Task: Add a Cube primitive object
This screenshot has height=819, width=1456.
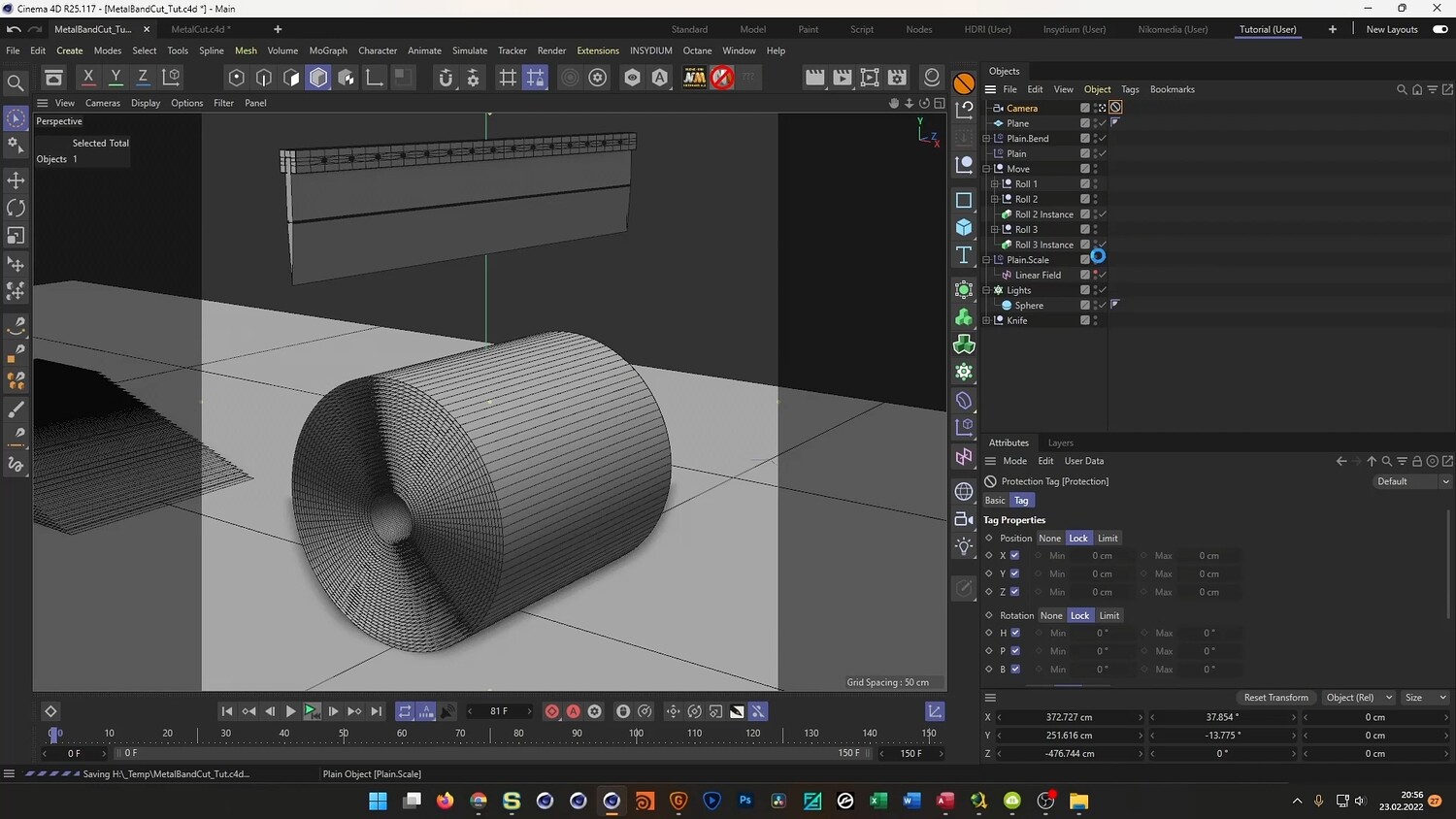Action: click(x=964, y=227)
